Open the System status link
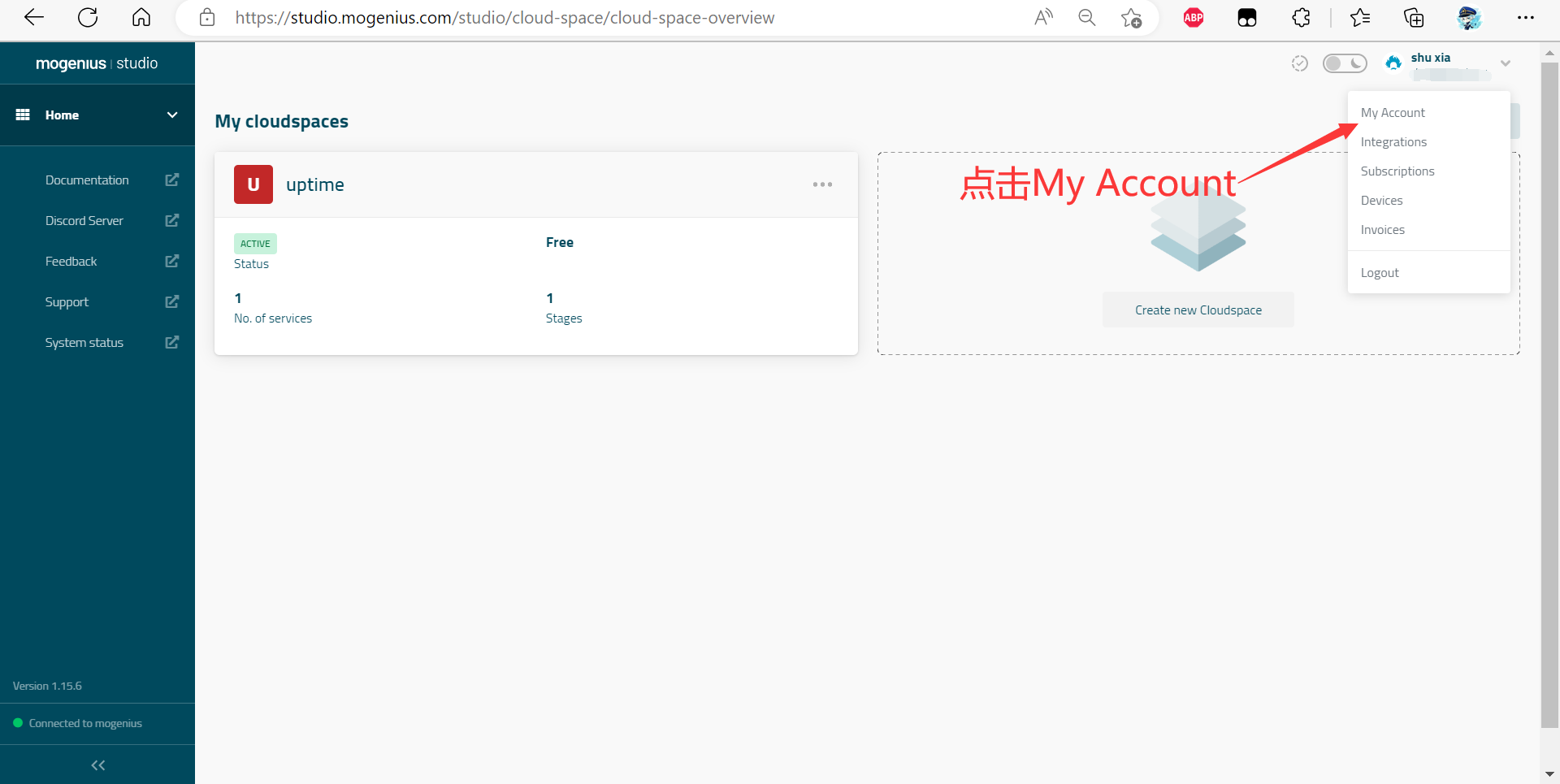Screen dimensions: 1560x784 84,343
